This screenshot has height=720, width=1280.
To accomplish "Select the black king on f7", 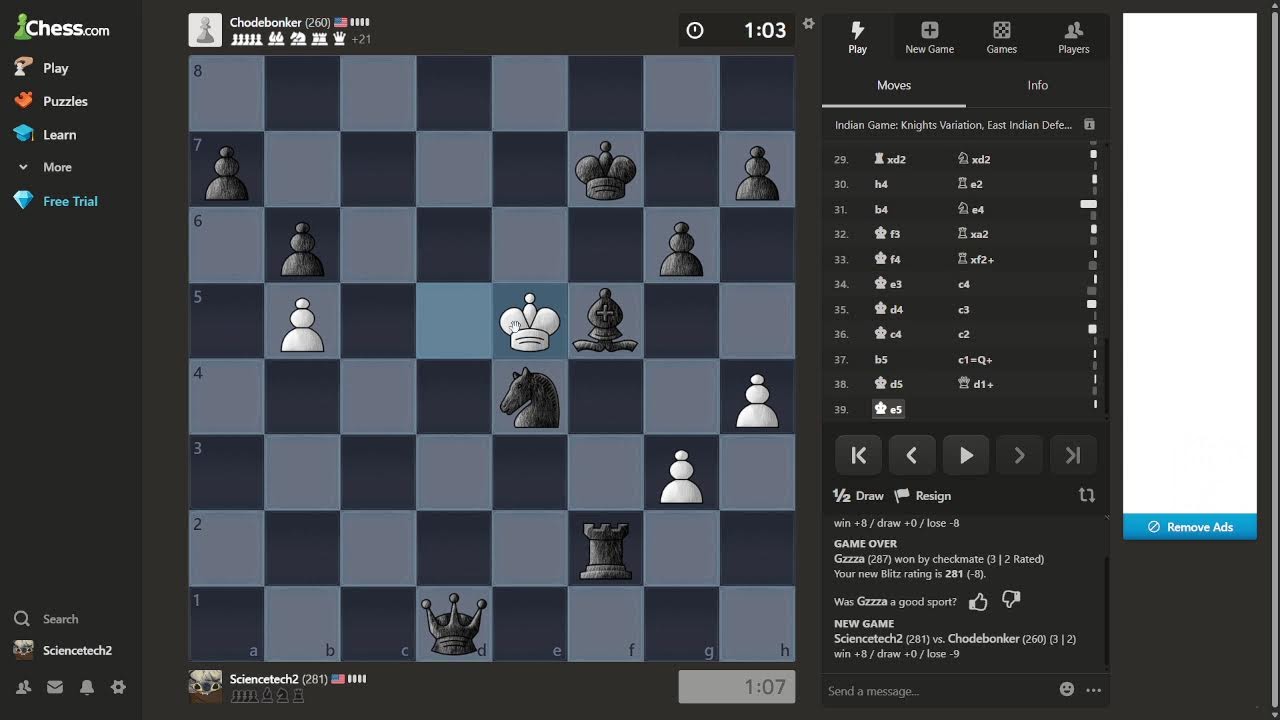I will [606, 170].
